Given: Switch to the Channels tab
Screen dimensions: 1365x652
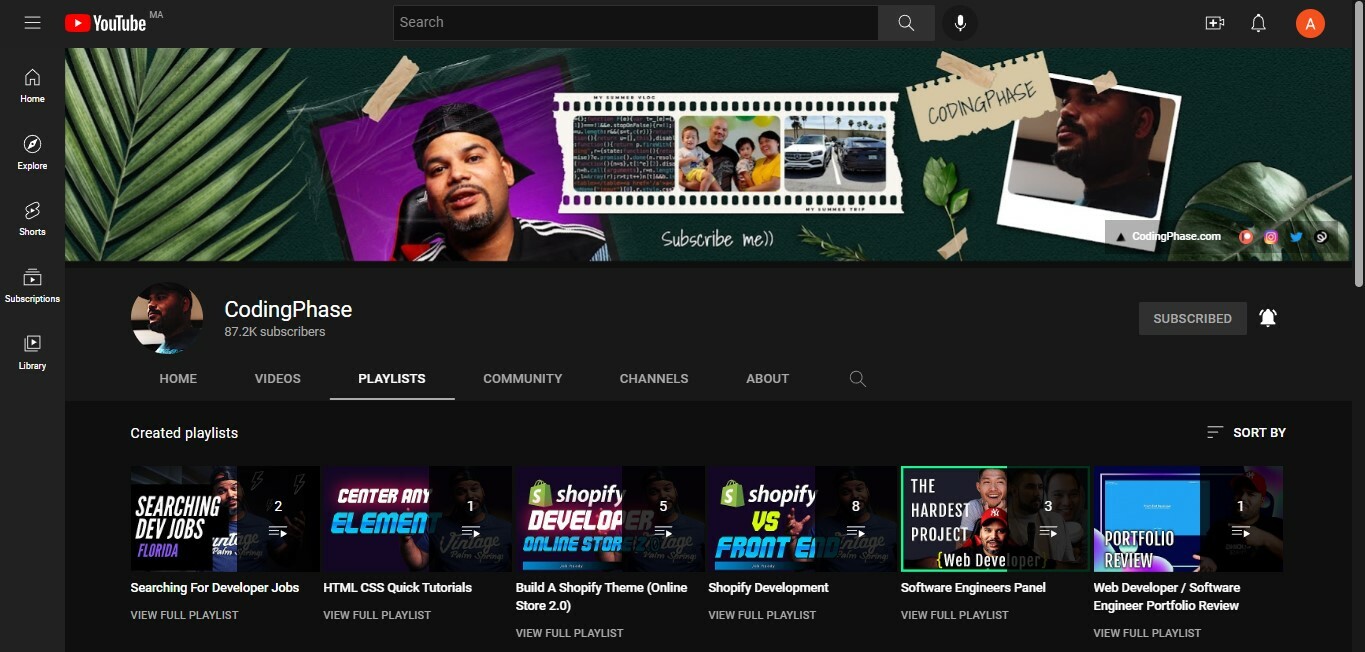Looking at the screenshot, I should tap(654, 379).
